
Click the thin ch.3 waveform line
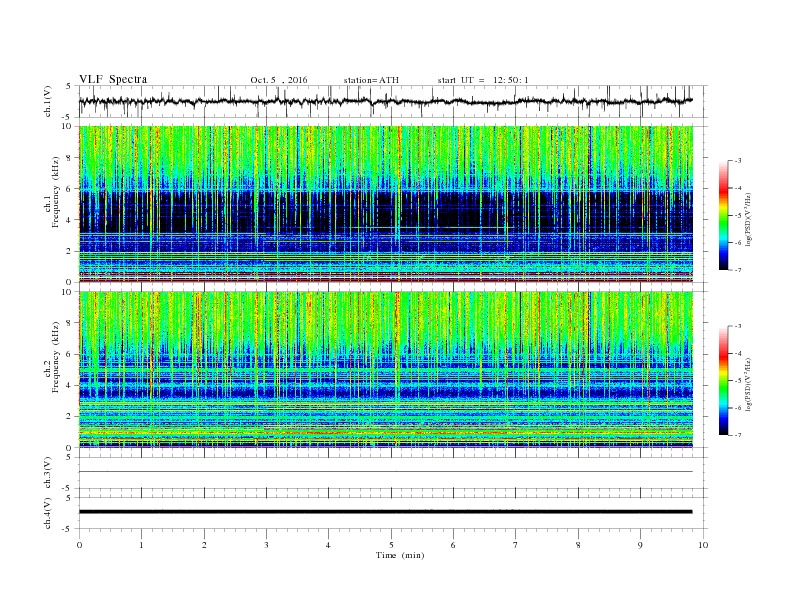point(386,472)
